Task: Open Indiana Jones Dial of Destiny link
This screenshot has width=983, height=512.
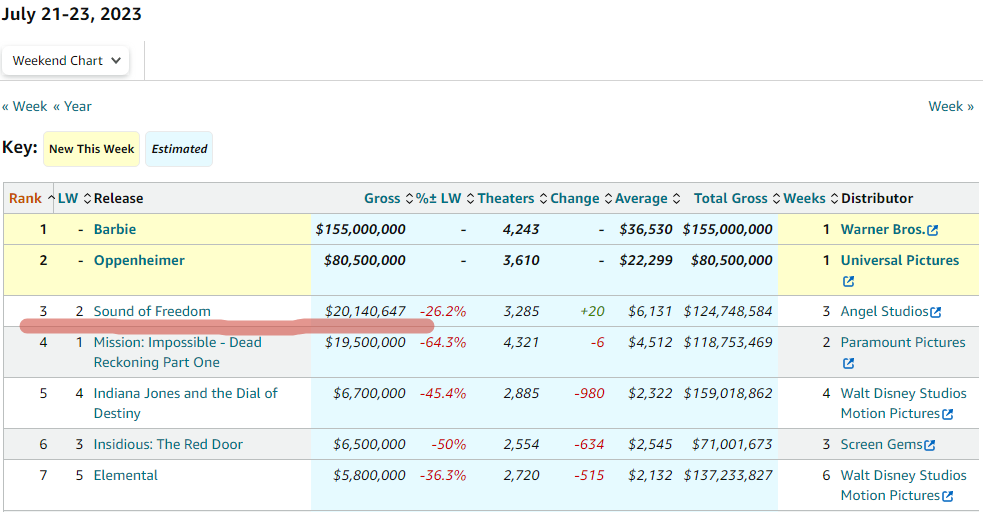Action: (186, 403)
